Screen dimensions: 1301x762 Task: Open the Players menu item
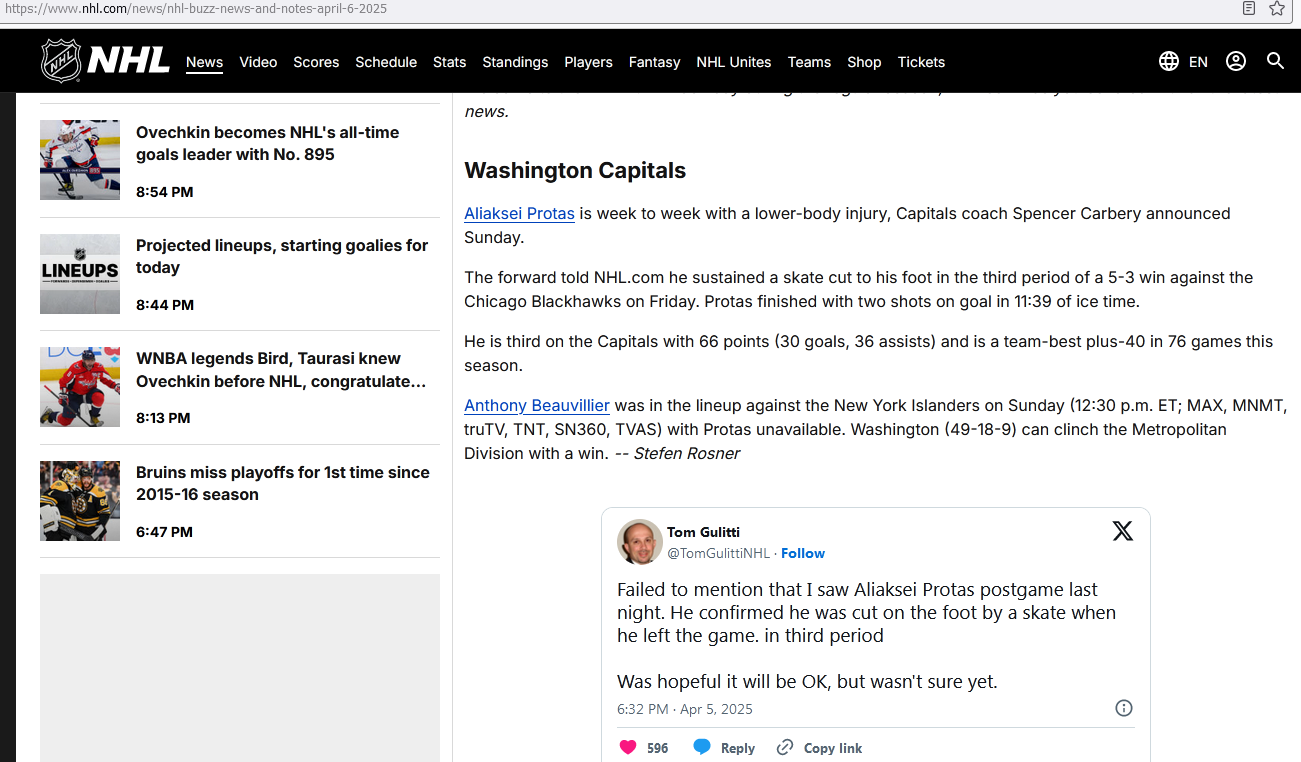pos(588,62)
